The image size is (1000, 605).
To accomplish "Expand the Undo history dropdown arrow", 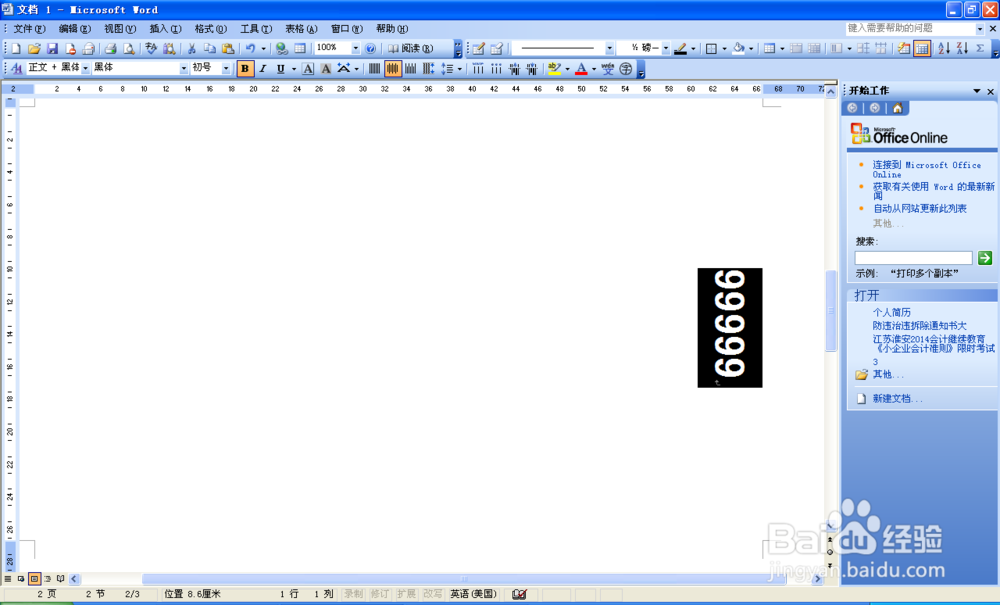I will coord(263,48).
